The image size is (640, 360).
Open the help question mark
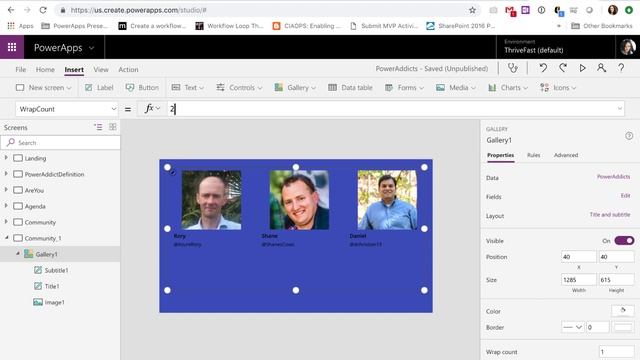621,68
